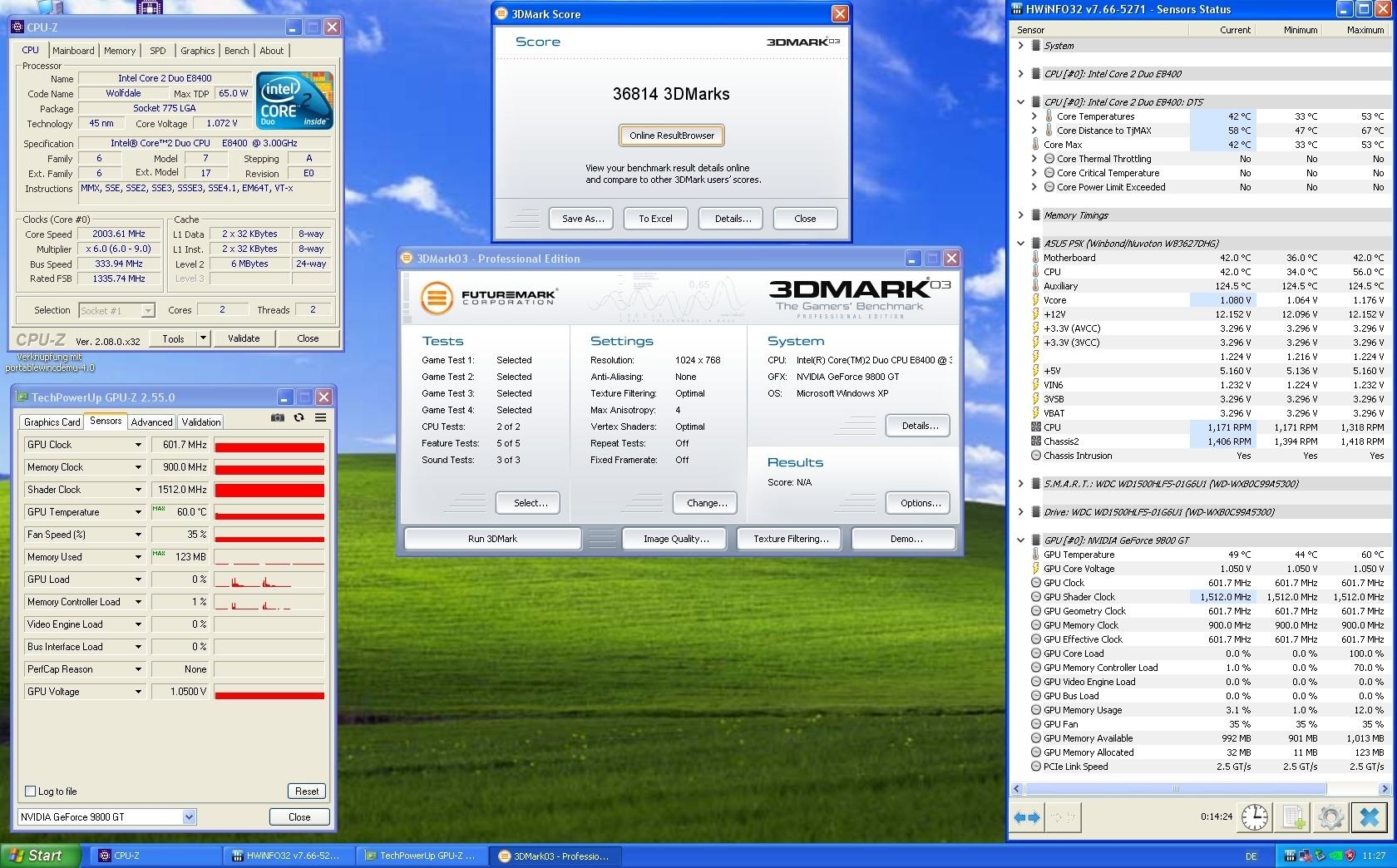This screenshot has height=868, width=1397.
Task: Open the GPU Clock sensor dropdown
Action: pyautogui.click(x=138, y=445)
